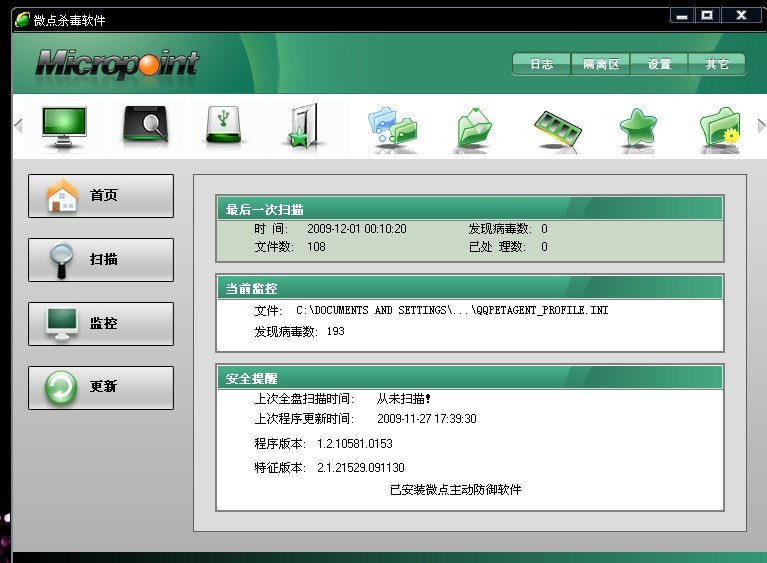767x563 pixels.
Task: Open the 设置 settings tab
Action: click(659, 64)
